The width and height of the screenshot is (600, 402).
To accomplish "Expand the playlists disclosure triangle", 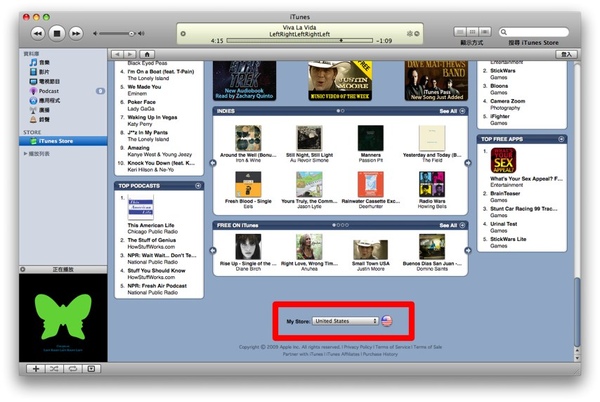I will pyautogui.click(x=25, y=154).
